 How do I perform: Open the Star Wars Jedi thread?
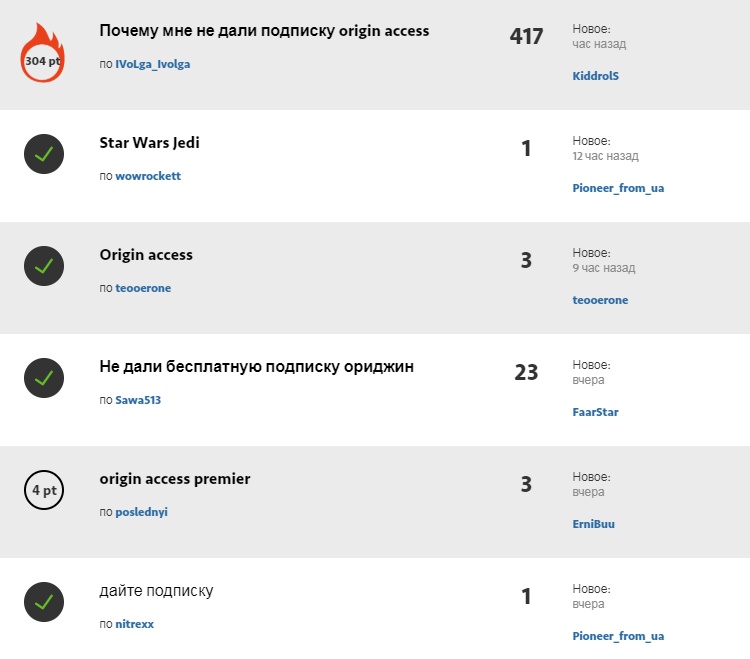(150, 143)
